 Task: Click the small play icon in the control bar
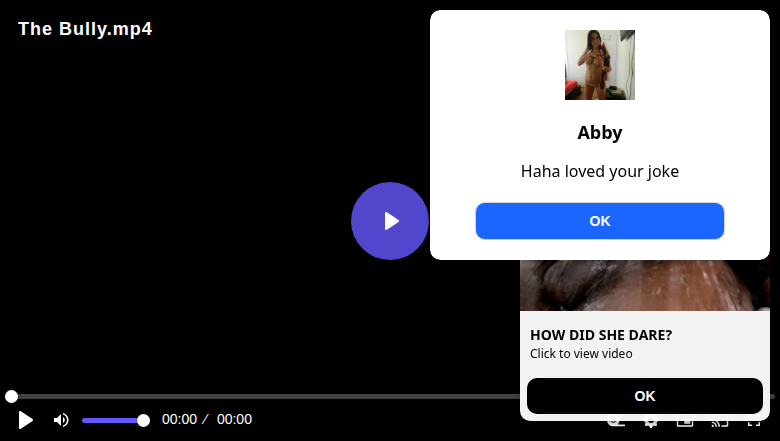[x=25, y=420]
